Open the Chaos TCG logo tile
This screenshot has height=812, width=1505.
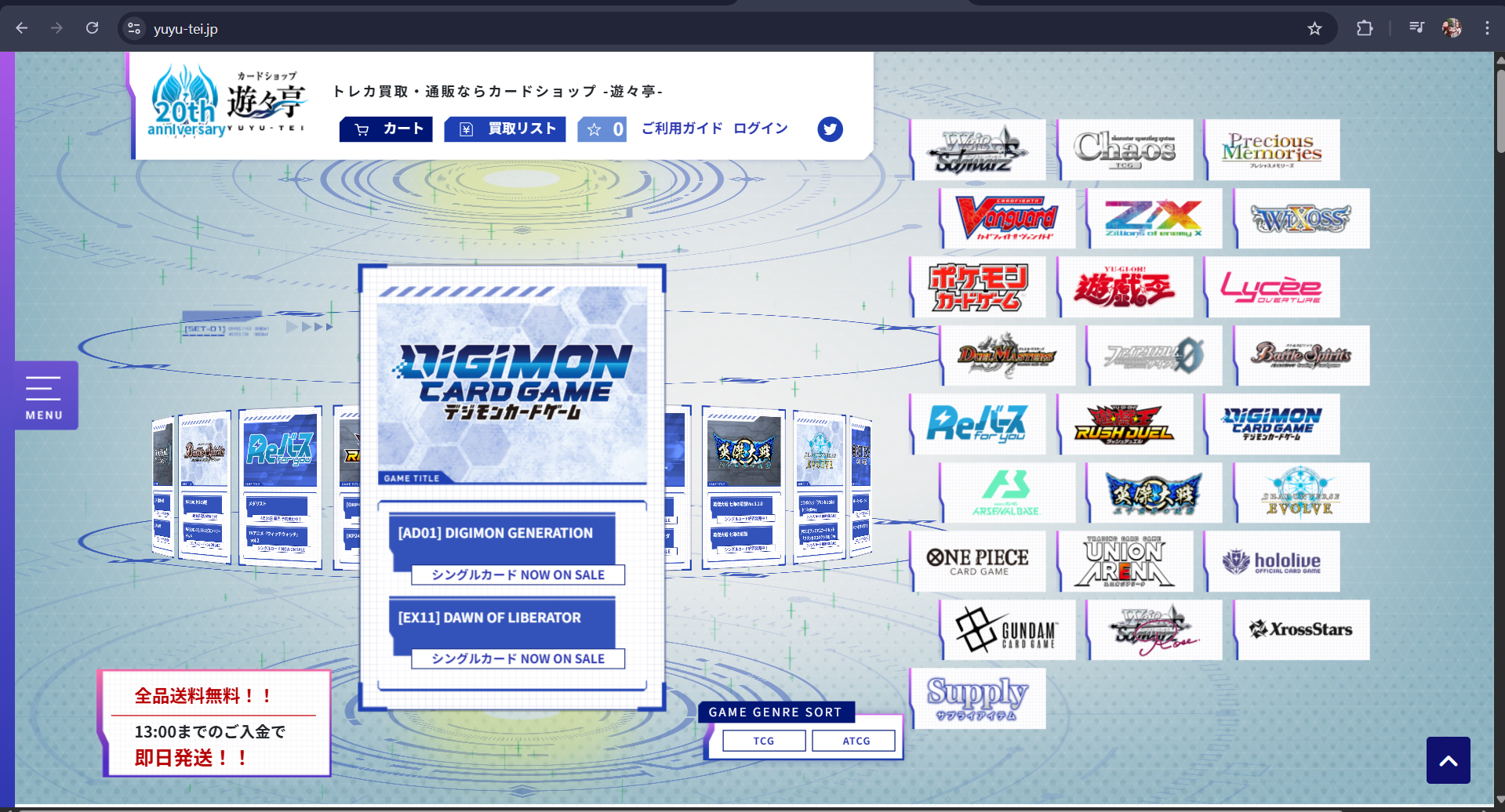(x=1125, y=150)
